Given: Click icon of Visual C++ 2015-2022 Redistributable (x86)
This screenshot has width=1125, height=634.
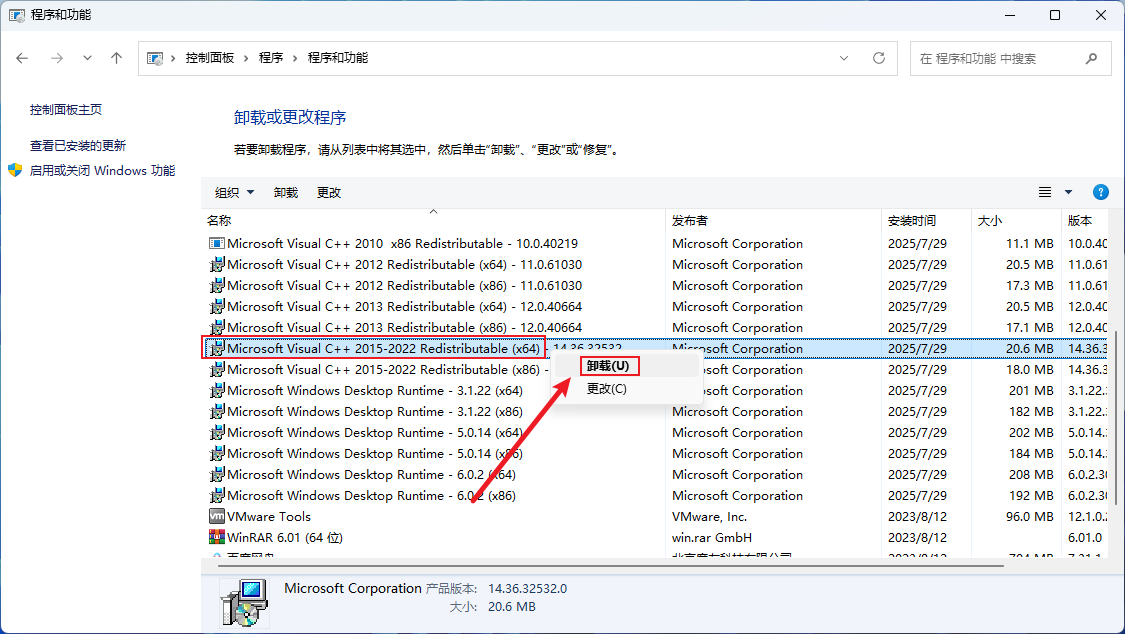Looking at the screenshot, I should 217,369.
